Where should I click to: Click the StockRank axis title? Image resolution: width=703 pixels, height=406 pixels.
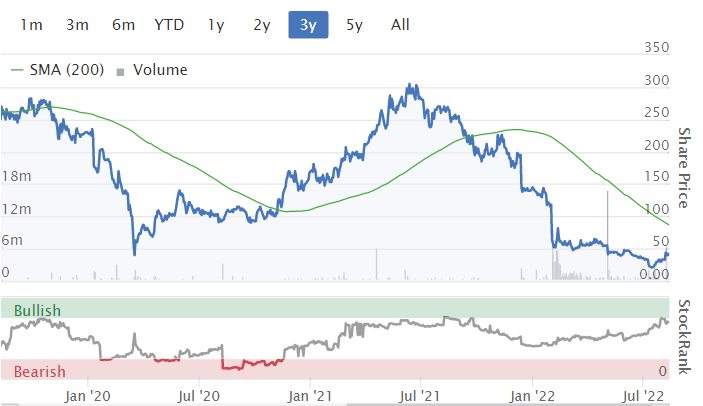pyautogui.click(x=686, y=338)
